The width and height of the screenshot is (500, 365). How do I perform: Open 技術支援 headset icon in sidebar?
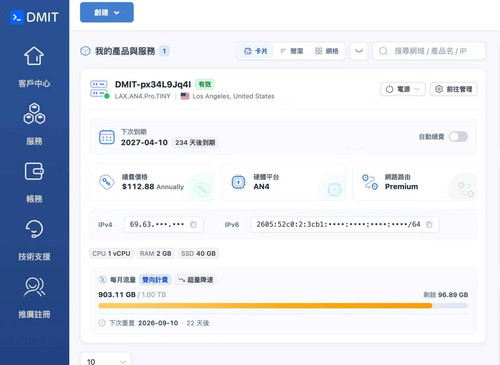(x=34, y=229)
